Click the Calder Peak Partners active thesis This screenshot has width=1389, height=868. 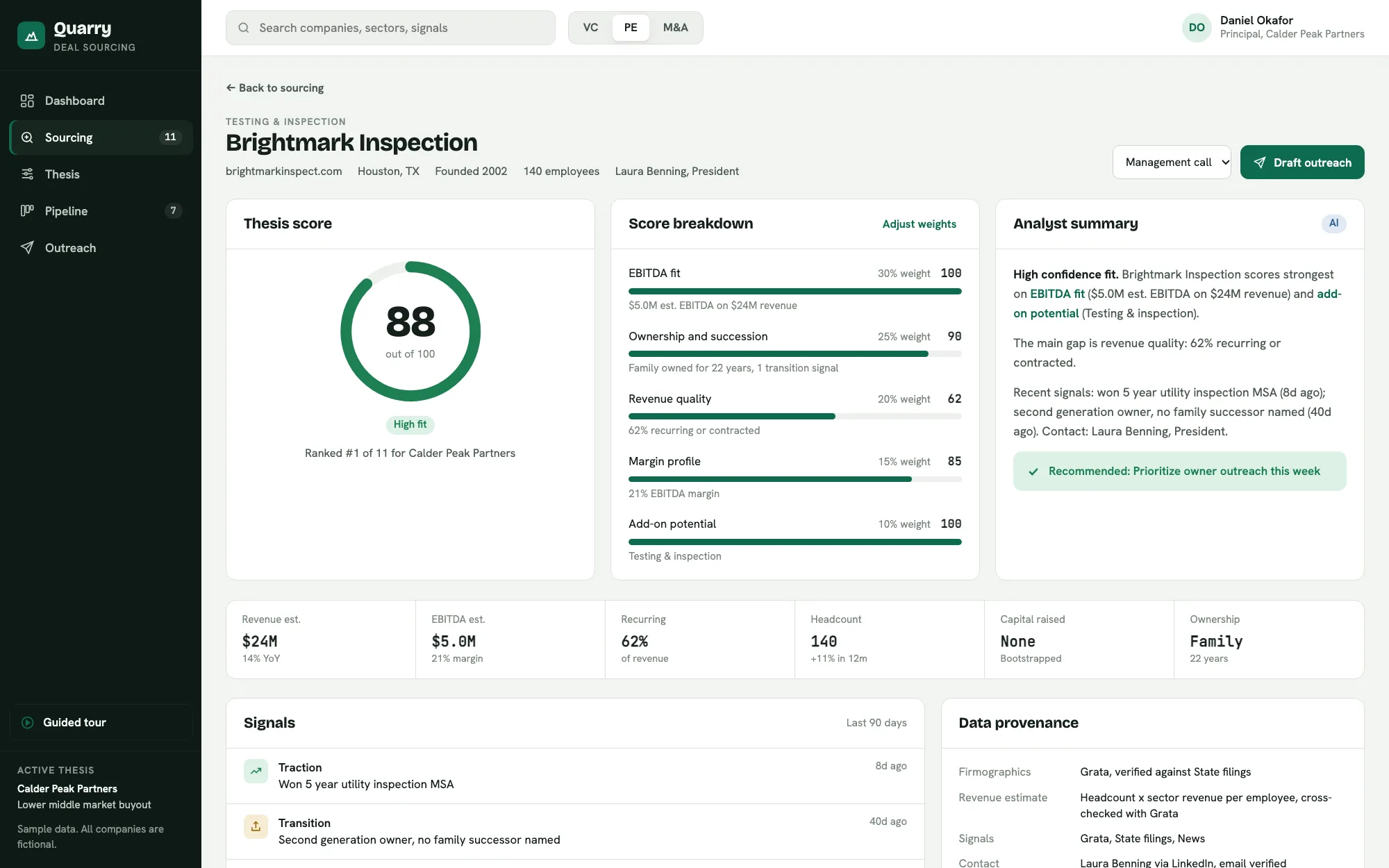[x=67, y=789]
